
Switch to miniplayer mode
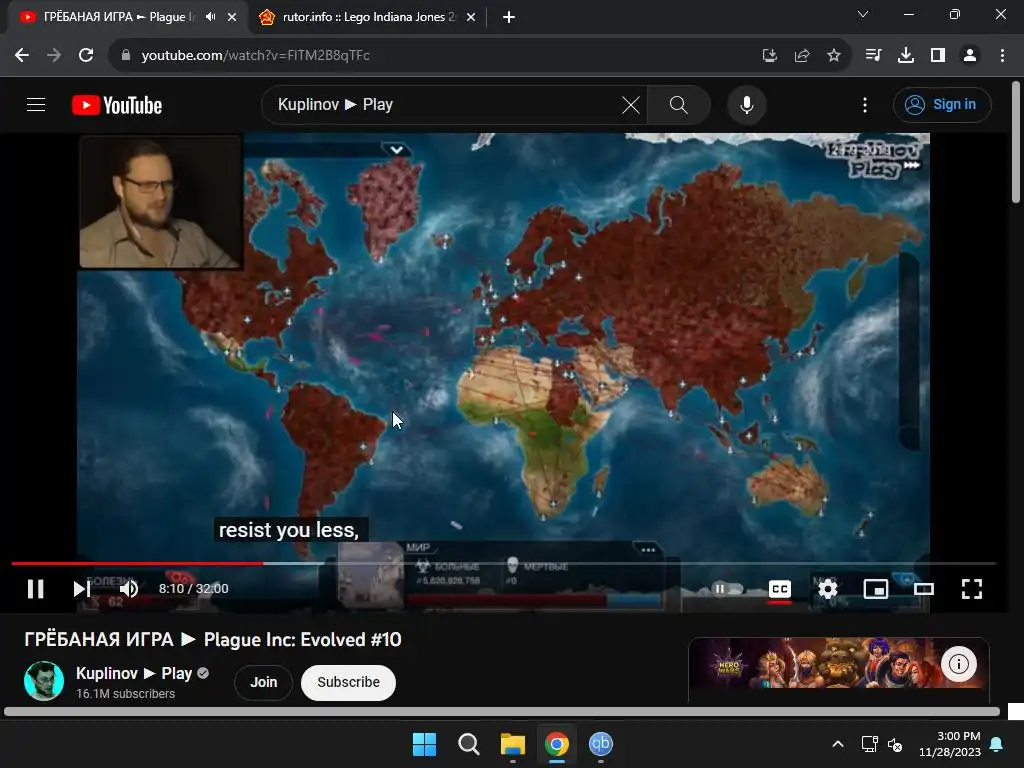coord(876,589)
